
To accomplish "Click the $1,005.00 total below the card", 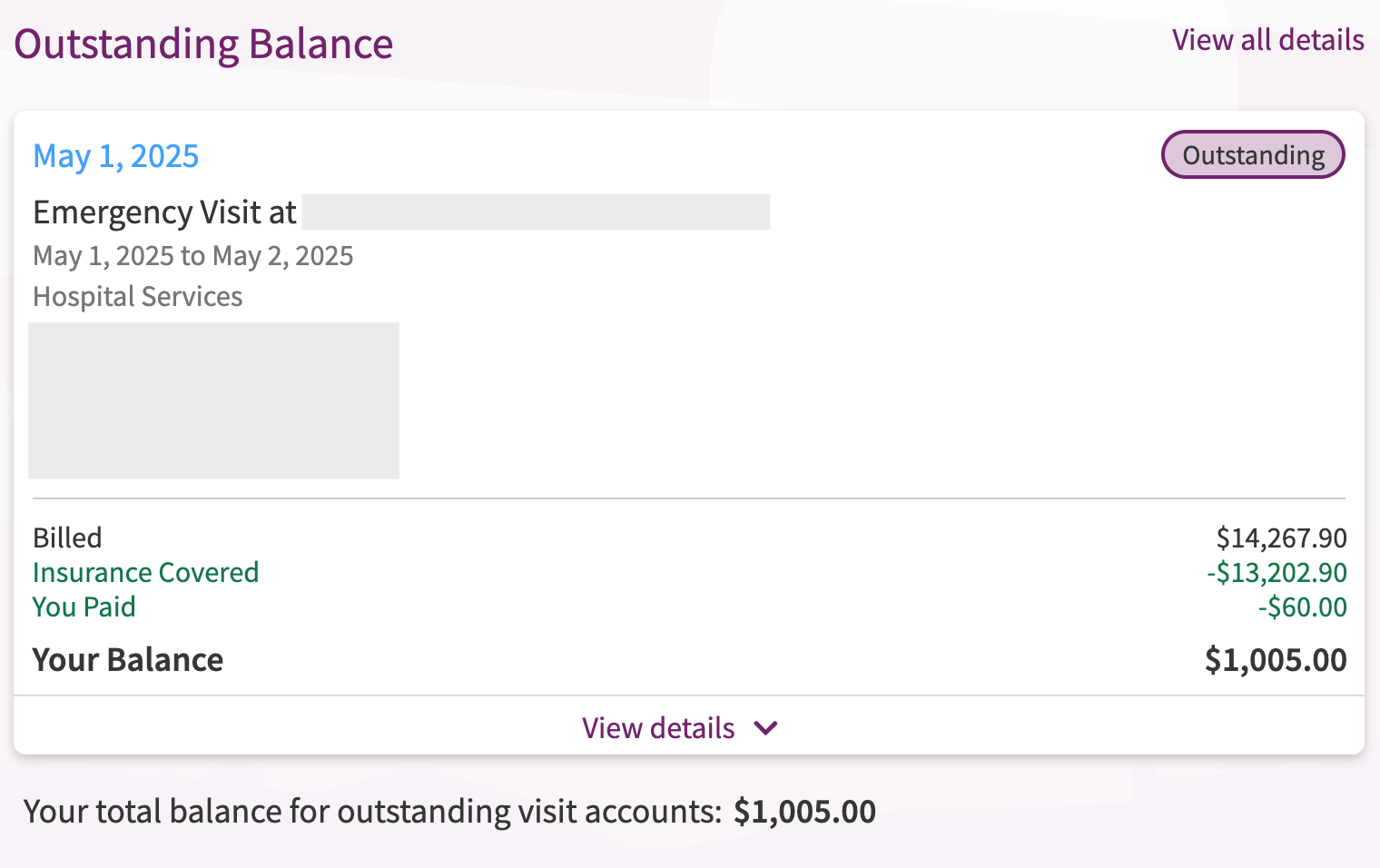I will [804, 812].
